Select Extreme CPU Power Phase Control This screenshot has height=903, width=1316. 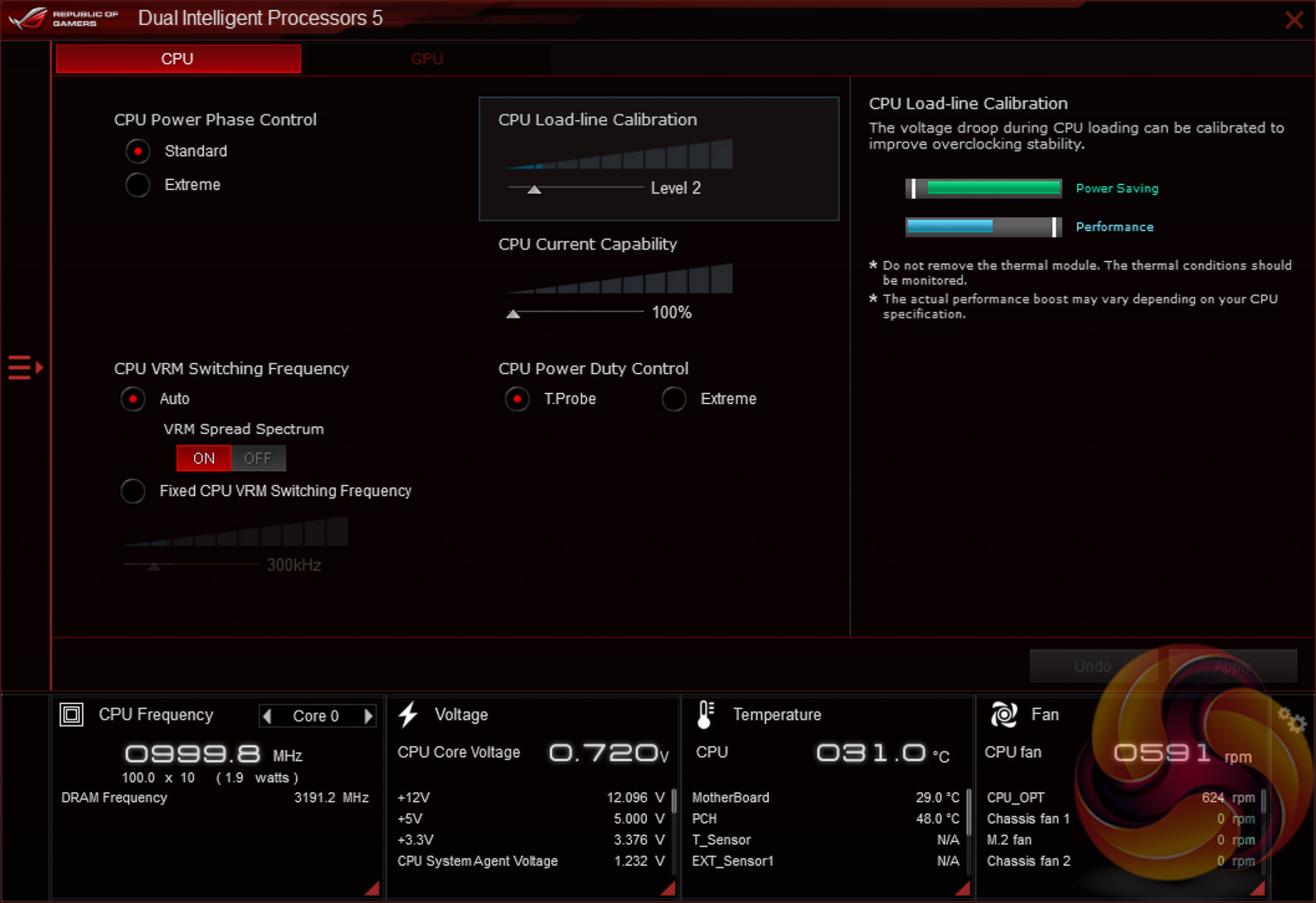click(x=138, y=185)
